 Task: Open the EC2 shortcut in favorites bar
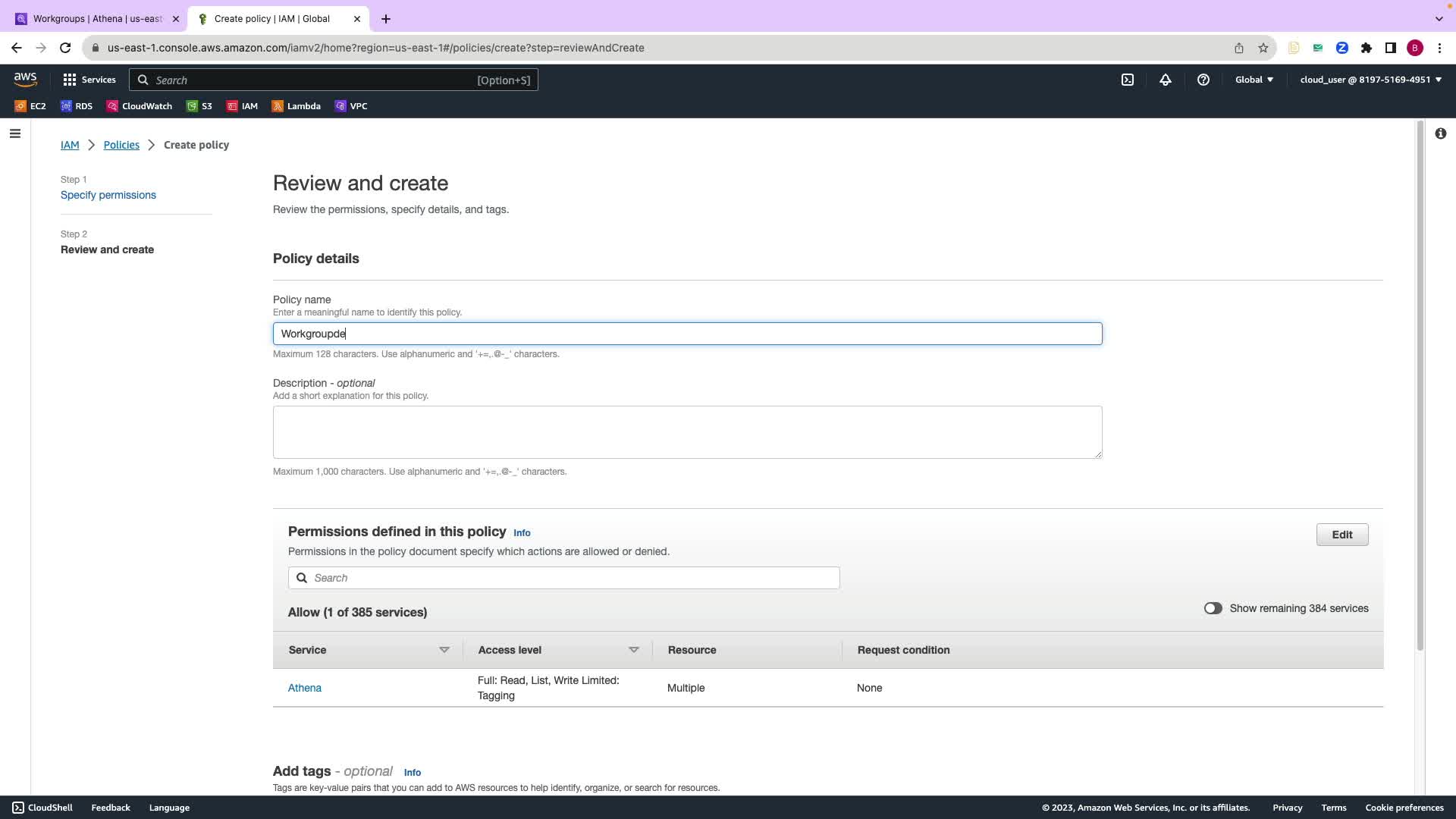(30, 106)
